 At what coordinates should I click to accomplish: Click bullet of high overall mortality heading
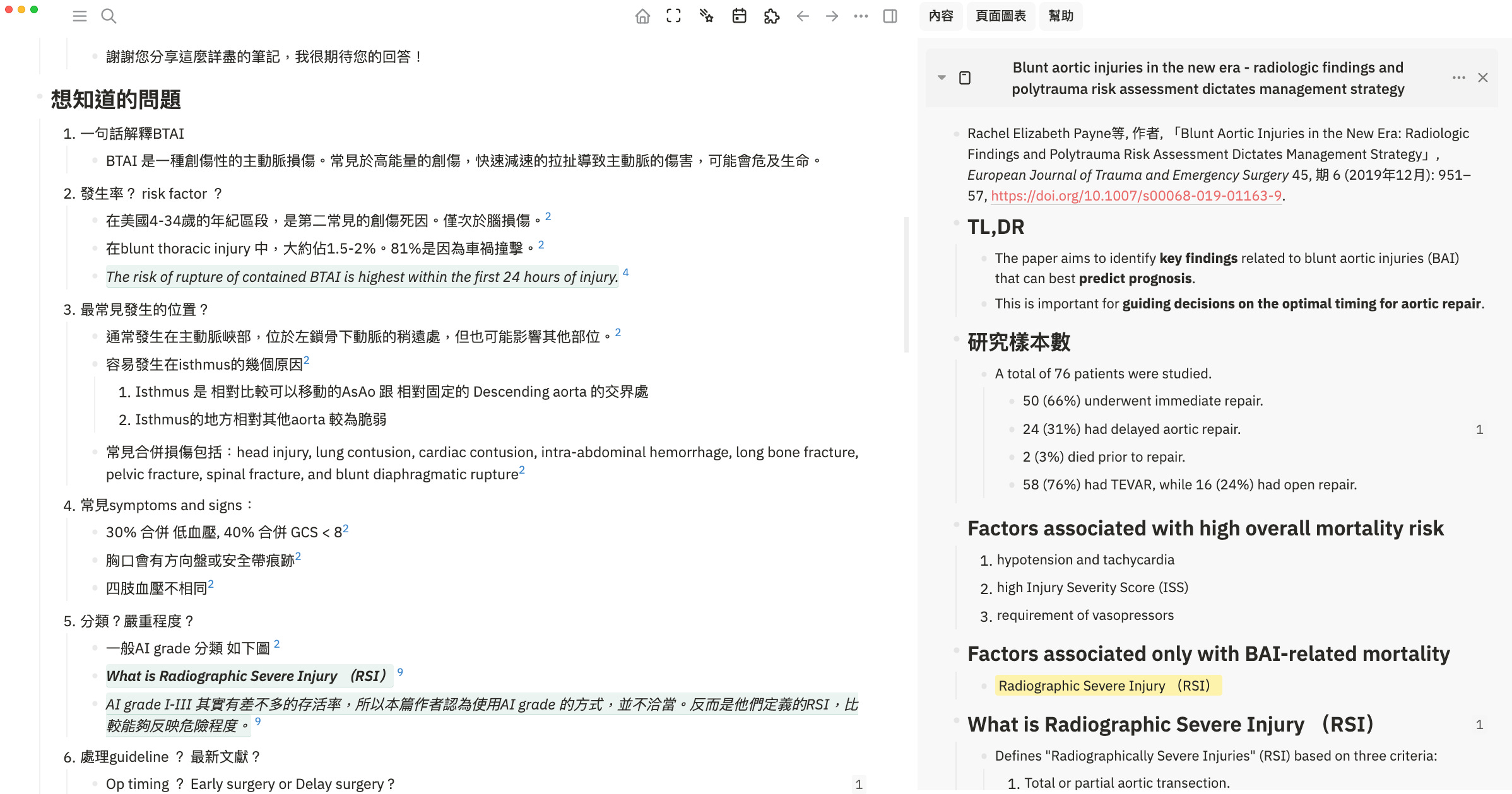tap(957, 525)
